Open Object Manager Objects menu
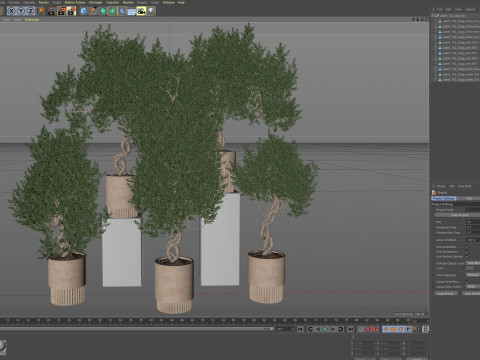 click(470, 10)
